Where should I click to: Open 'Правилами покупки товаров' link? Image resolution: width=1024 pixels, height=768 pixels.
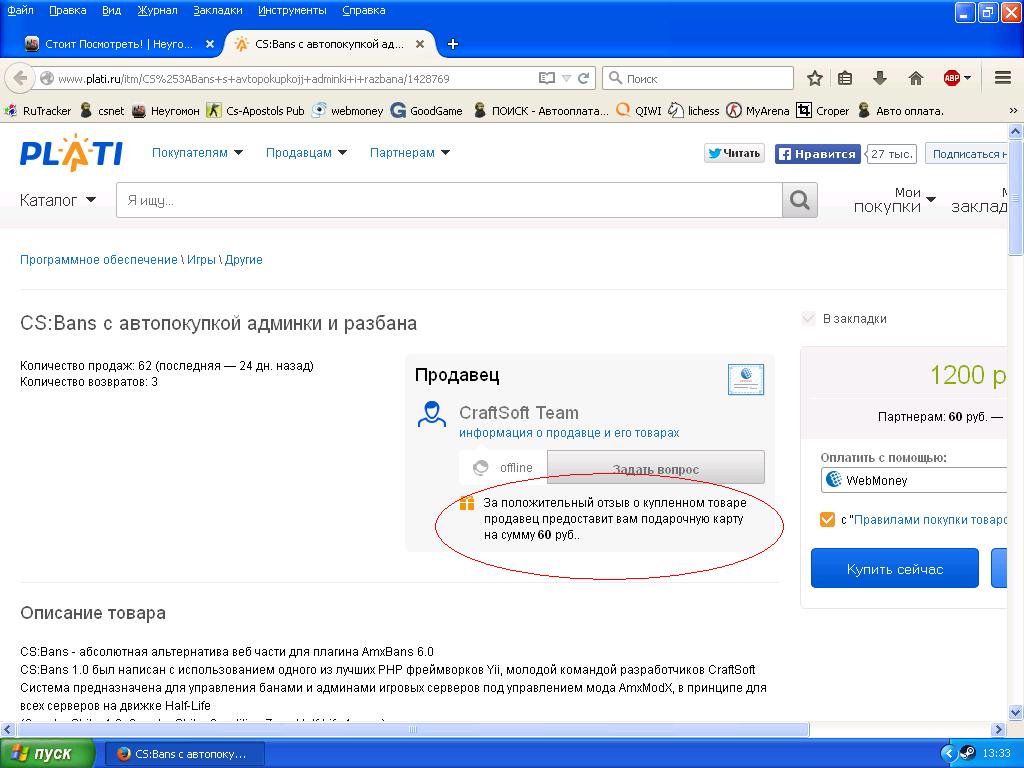click(x=931, y=520)
